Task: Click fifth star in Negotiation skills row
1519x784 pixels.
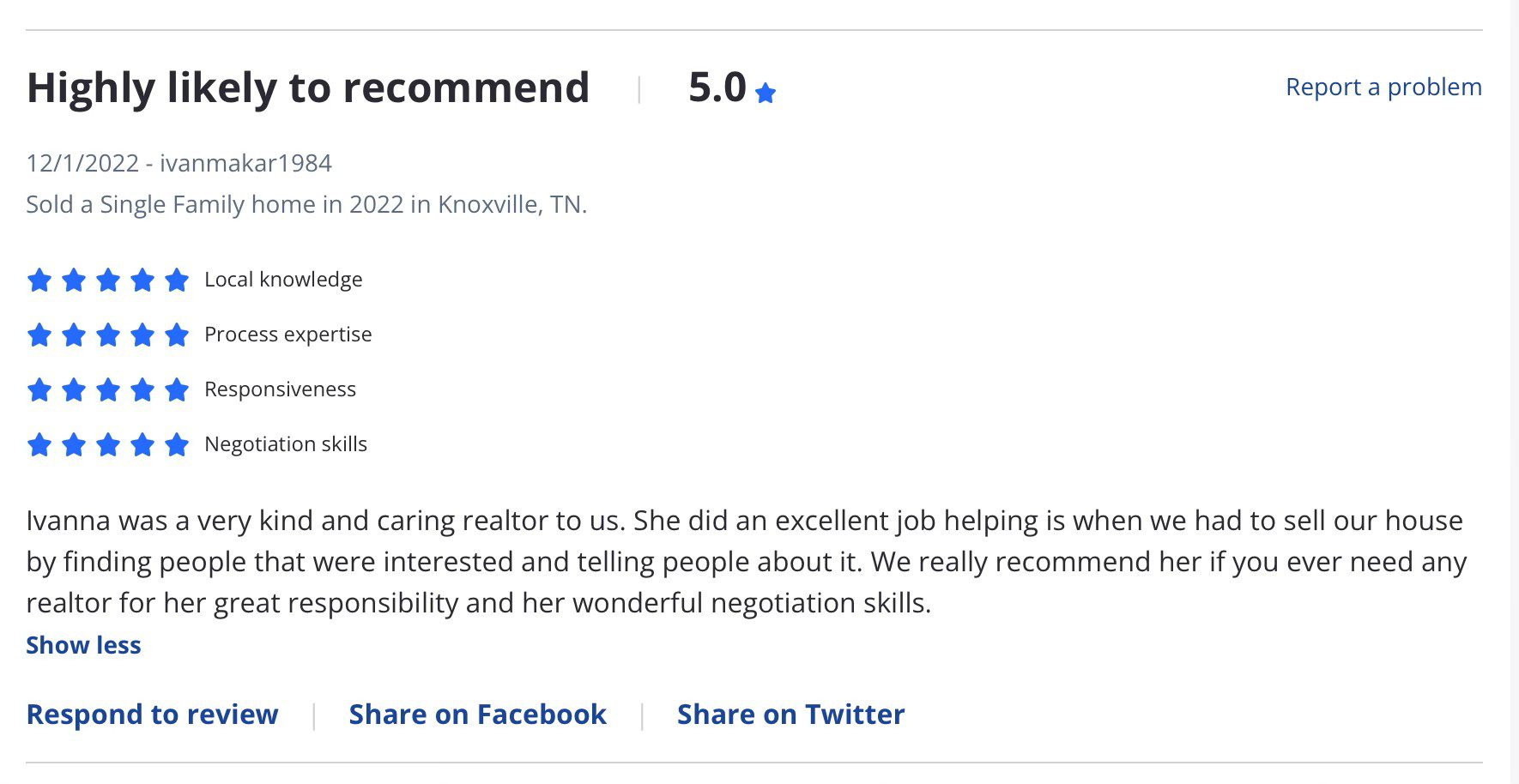Action: [177, 444]
